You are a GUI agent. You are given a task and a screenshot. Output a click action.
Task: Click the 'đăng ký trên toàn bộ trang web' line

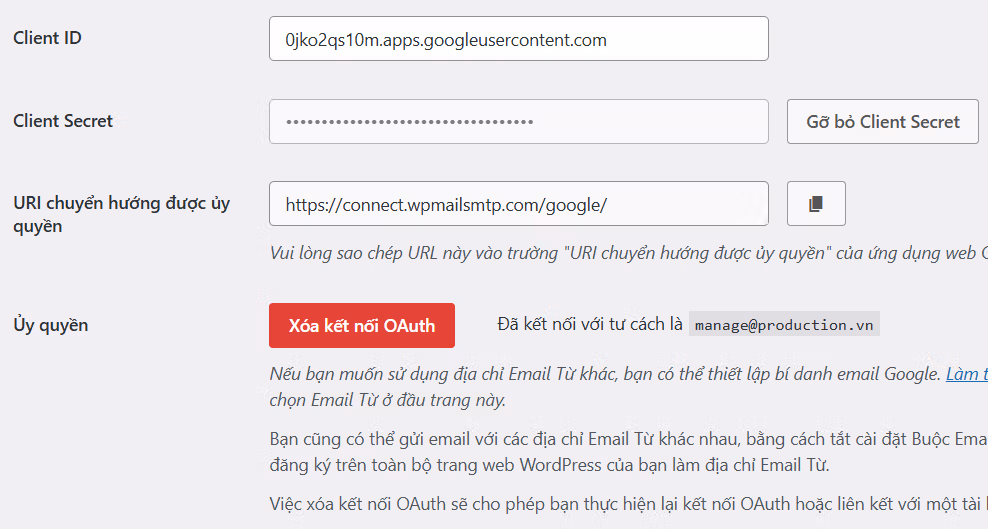pyautogui.click(x=550, y=465)
